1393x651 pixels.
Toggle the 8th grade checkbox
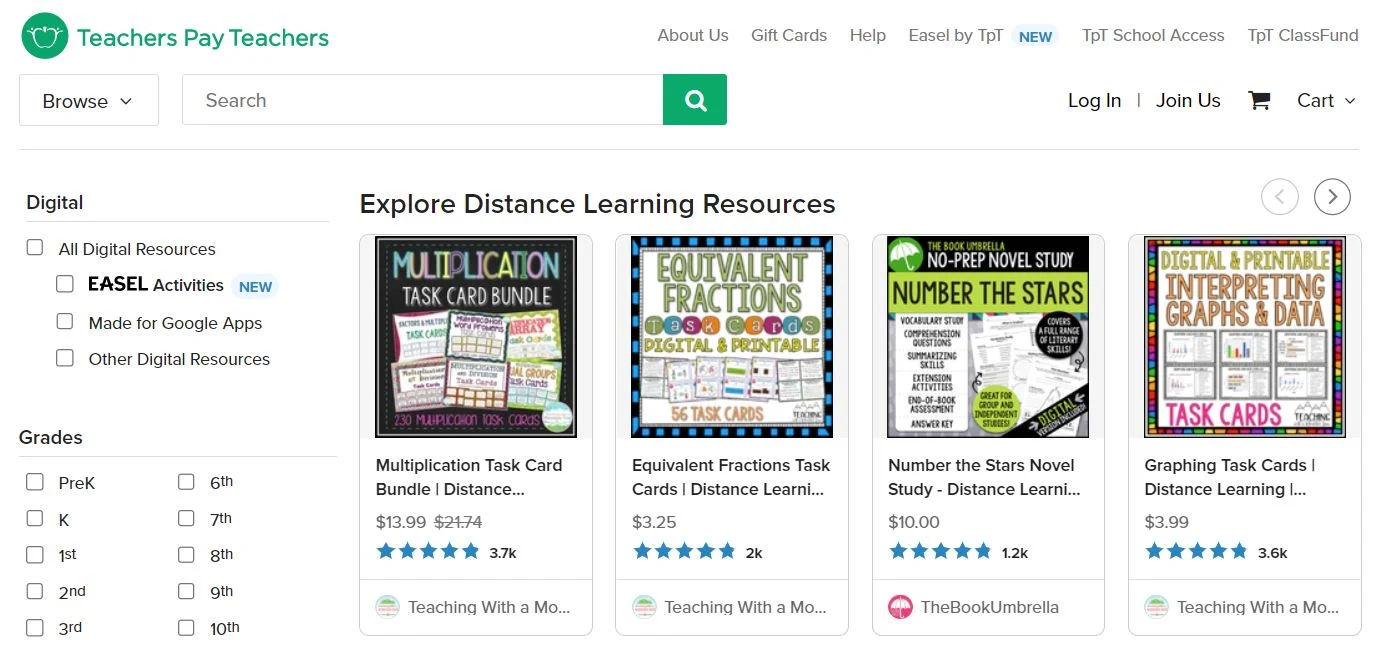click(186, 554)
